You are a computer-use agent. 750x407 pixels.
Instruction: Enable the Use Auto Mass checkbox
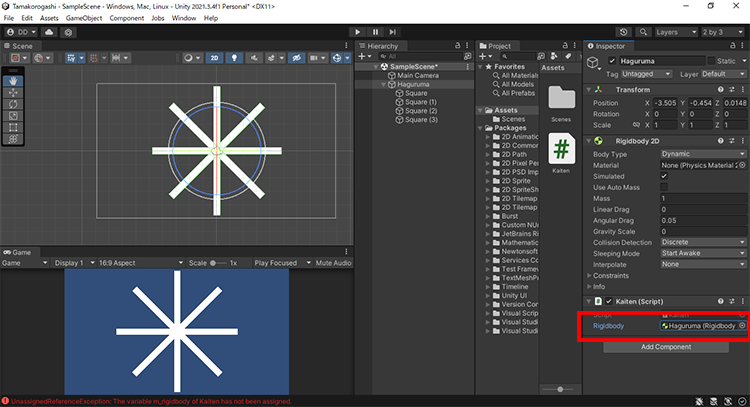(664, 187)
